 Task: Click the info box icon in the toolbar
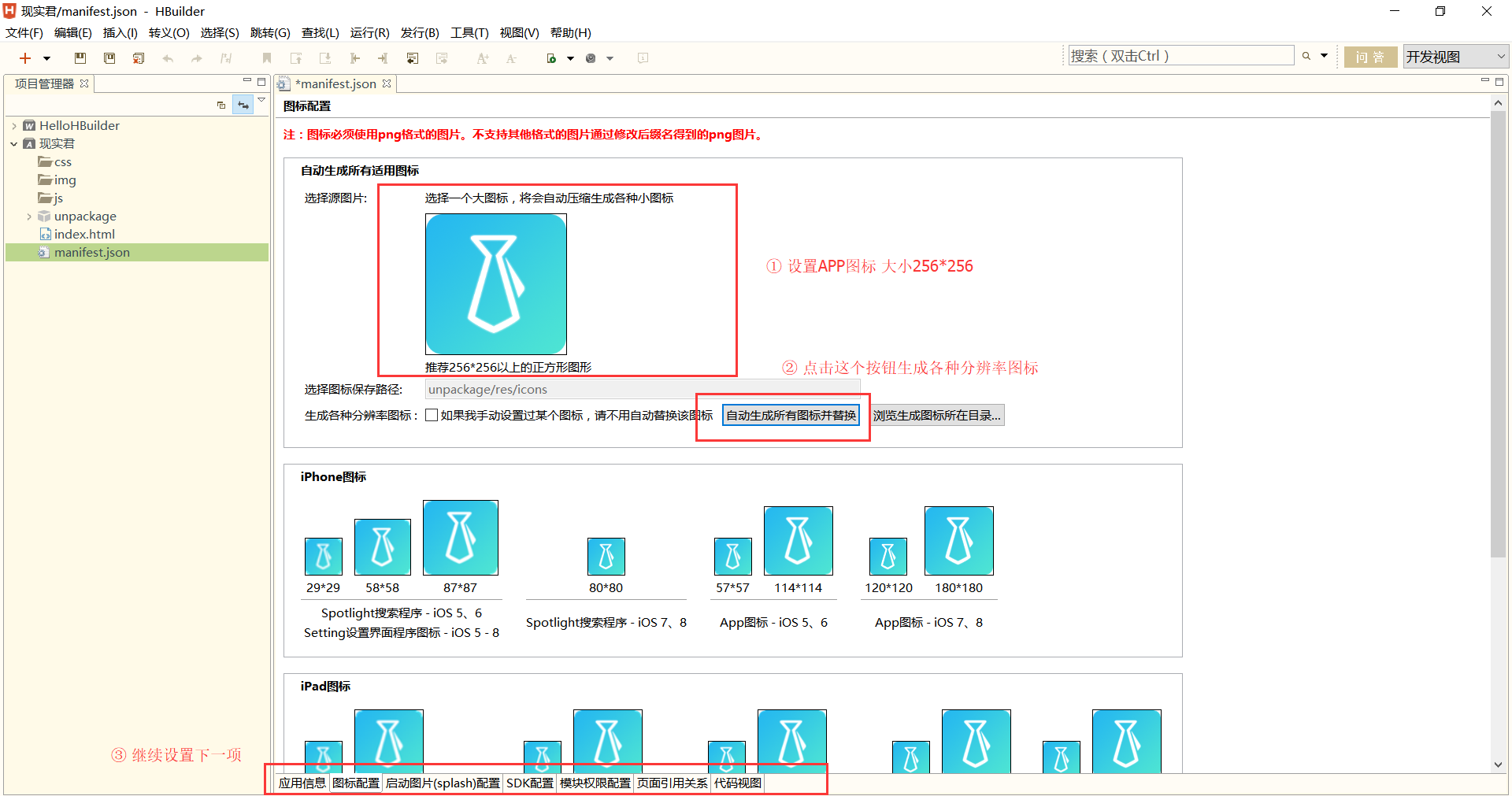coord(643,58)
